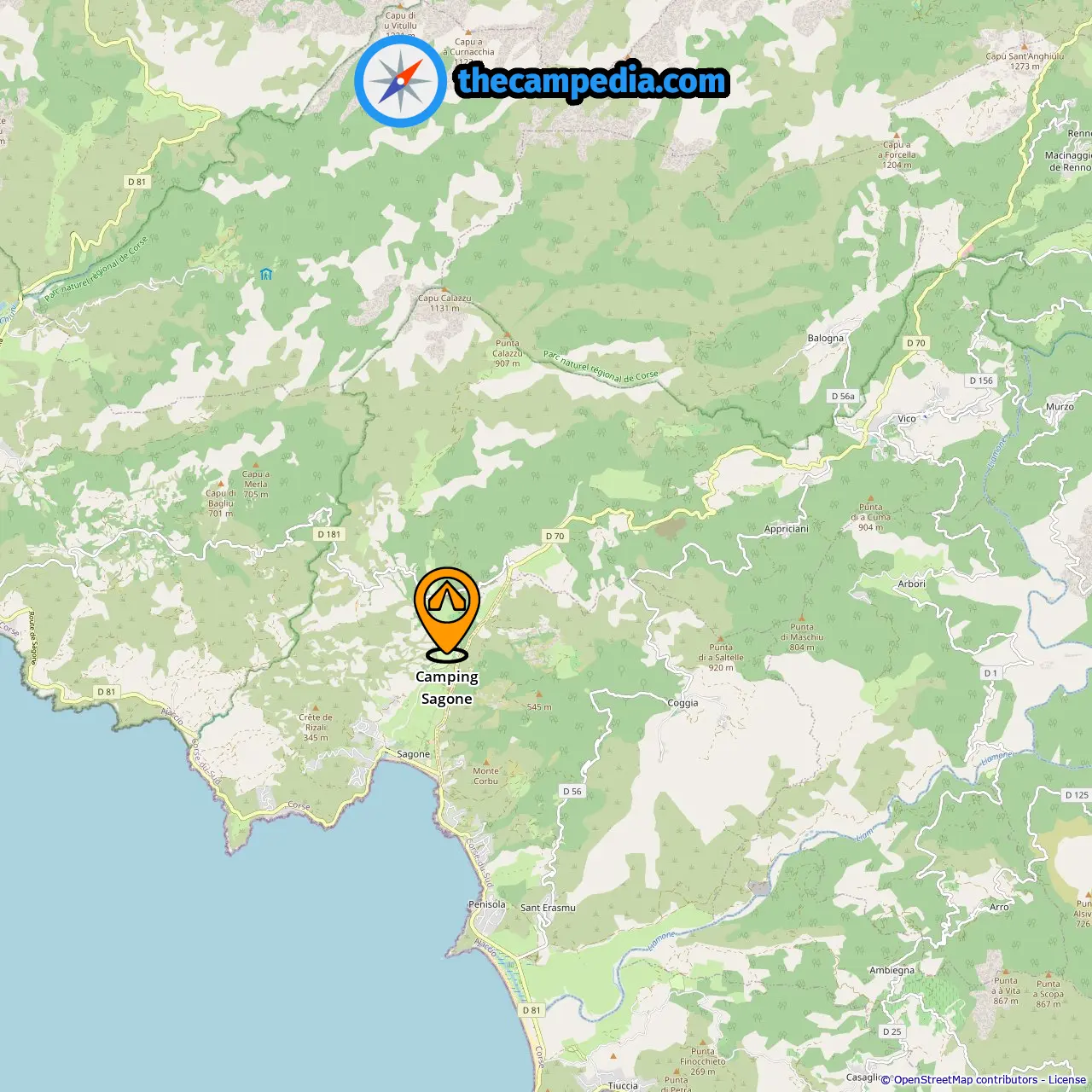Image resolution: width=1092 pixels, height=1092 pixels.
Task: Open the thecampedia.com logo text
Action: coord(592,82)
